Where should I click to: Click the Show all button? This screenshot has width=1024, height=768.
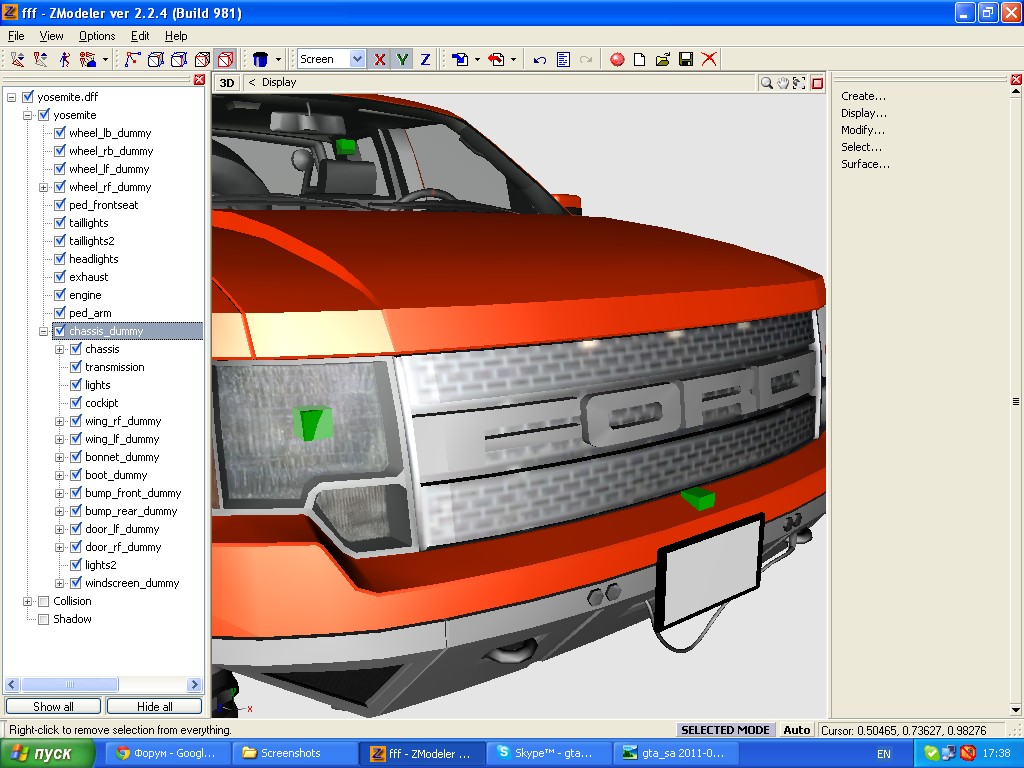pyautogui.click(x=53, y=707)
